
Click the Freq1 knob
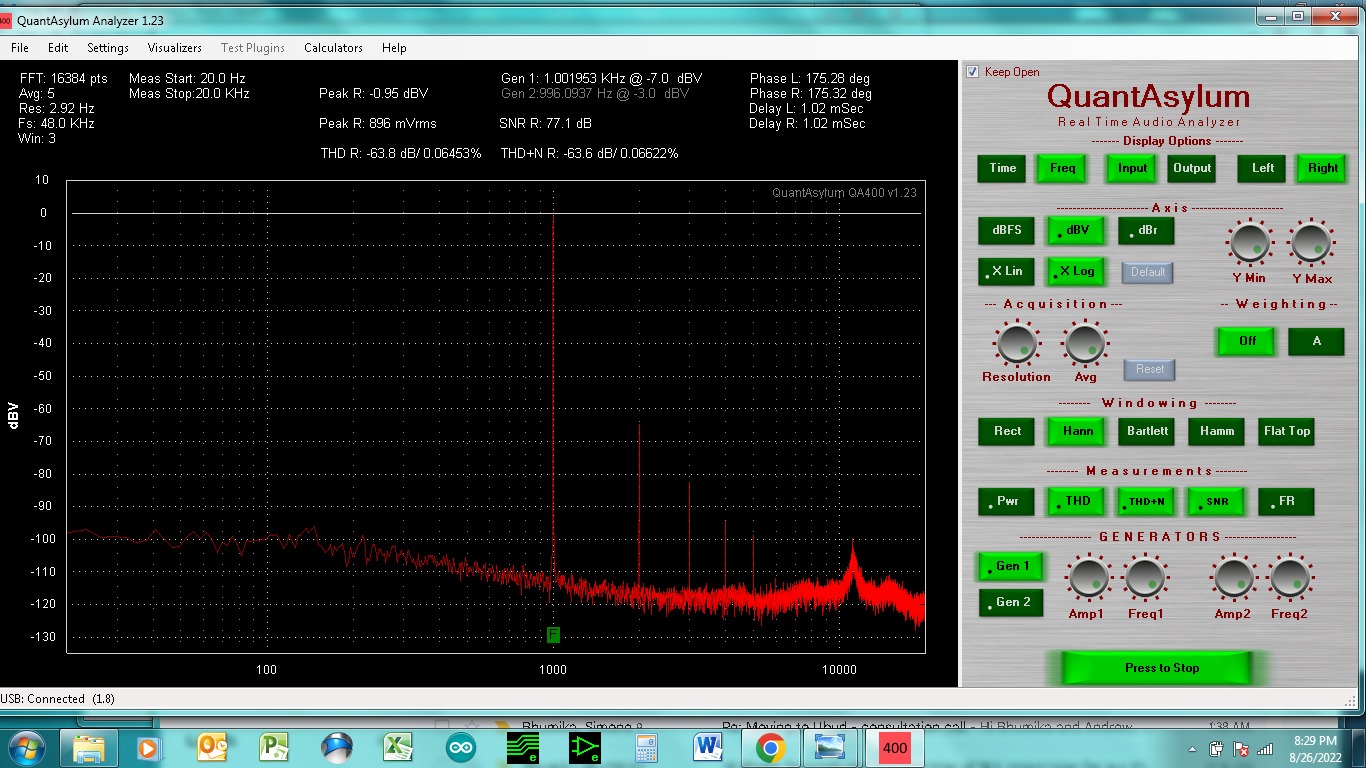tap(1144, 578)
